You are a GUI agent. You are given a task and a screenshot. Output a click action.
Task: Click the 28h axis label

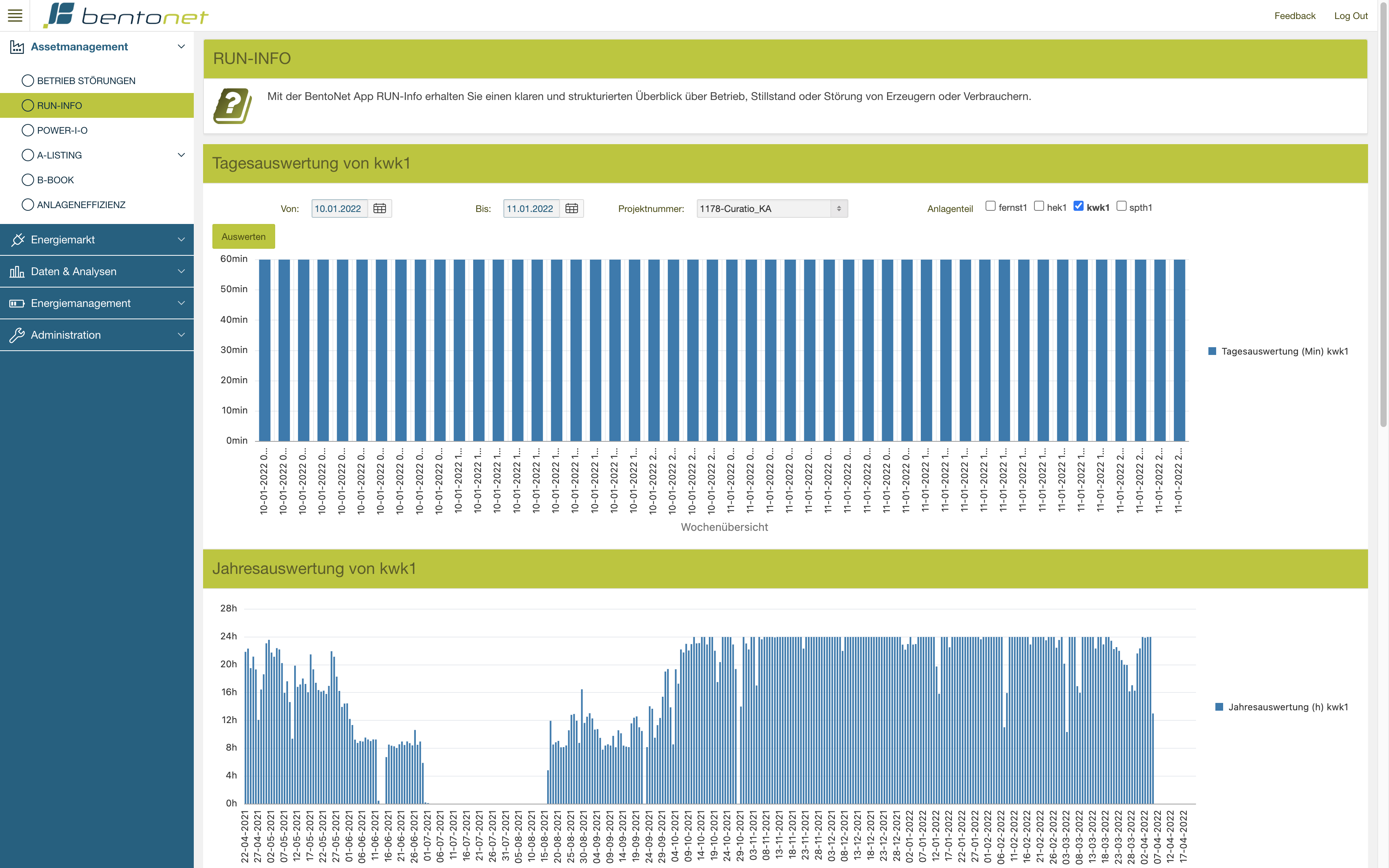point(228,608)
